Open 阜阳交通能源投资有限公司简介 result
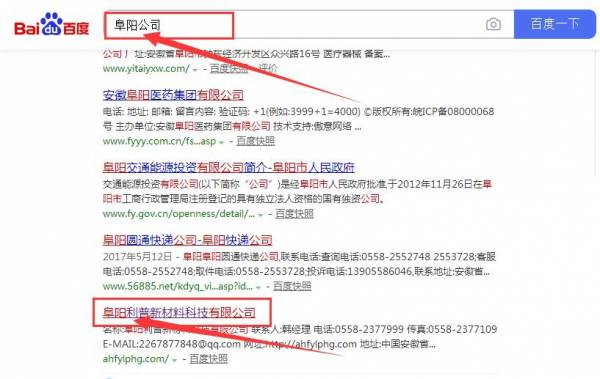600x379 pixels. tap(229, 167)
